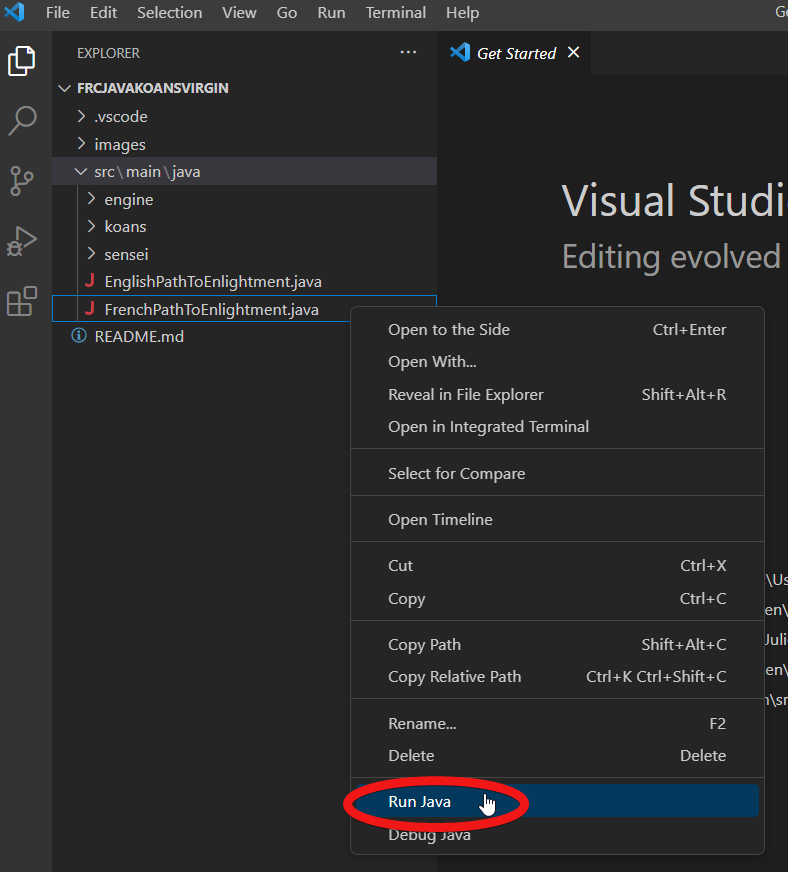Choose Delete in context menu
The height and width of the screenshot is (872, 788).
click(x=557, y=756)
